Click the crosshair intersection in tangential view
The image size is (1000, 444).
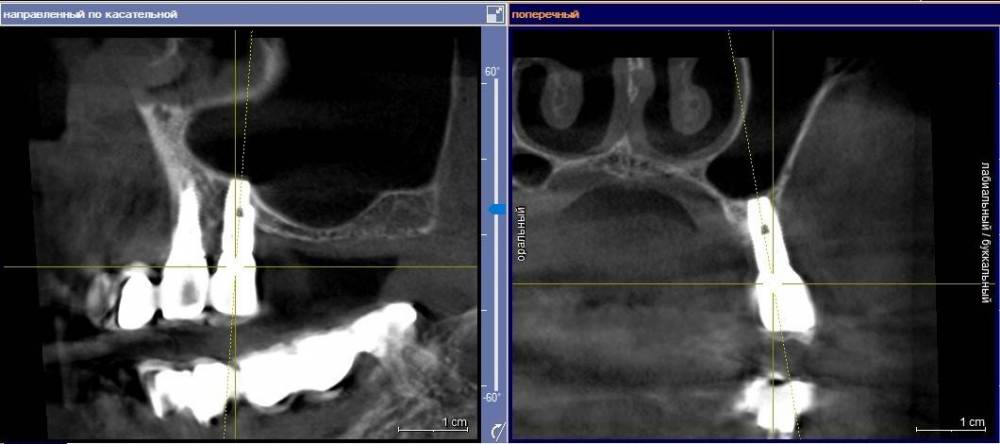point(236,267)
